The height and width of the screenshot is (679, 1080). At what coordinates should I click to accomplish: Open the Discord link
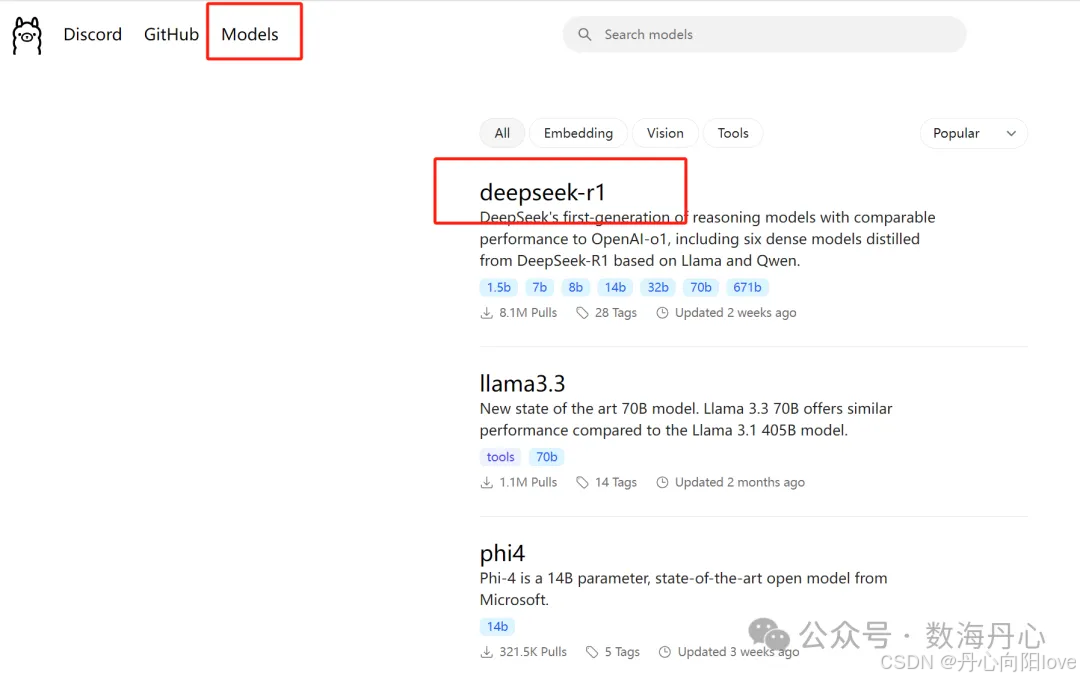92,34
